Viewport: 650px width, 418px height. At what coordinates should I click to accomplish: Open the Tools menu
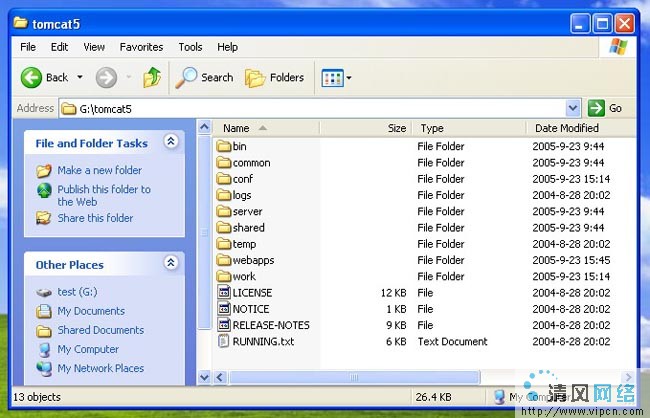(x=190, y=47)
